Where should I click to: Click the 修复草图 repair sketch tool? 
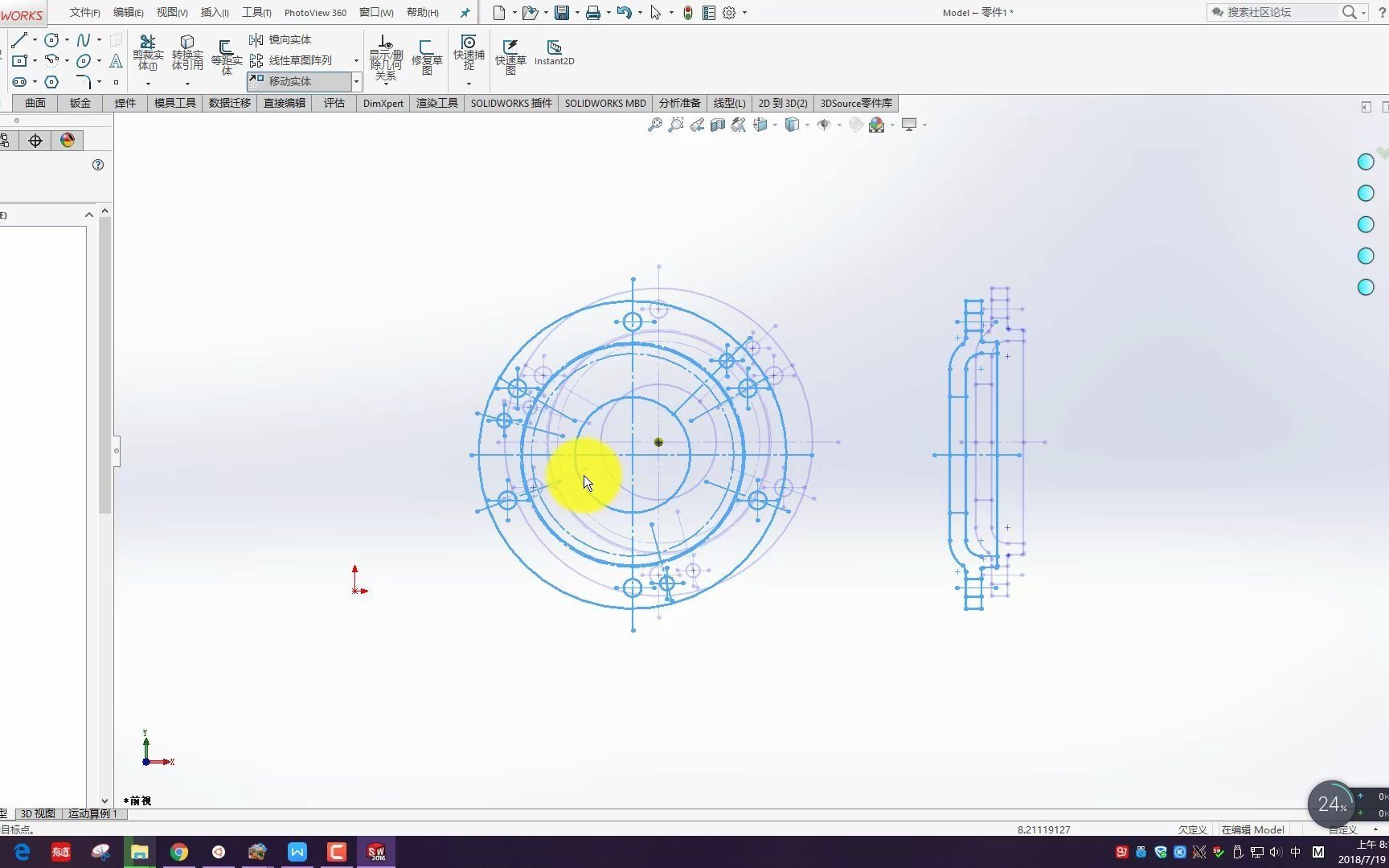427,58
